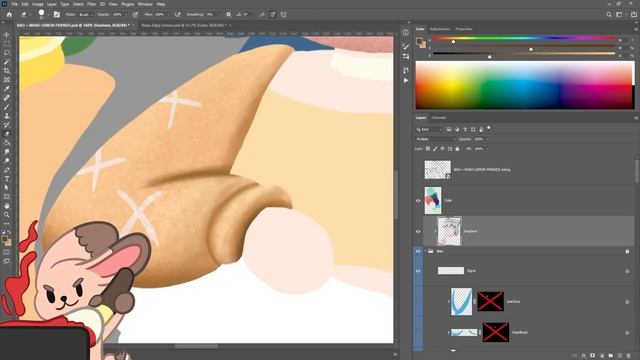
Task: Toggle visibility of the Signe layer
Action: coord(418,271)
